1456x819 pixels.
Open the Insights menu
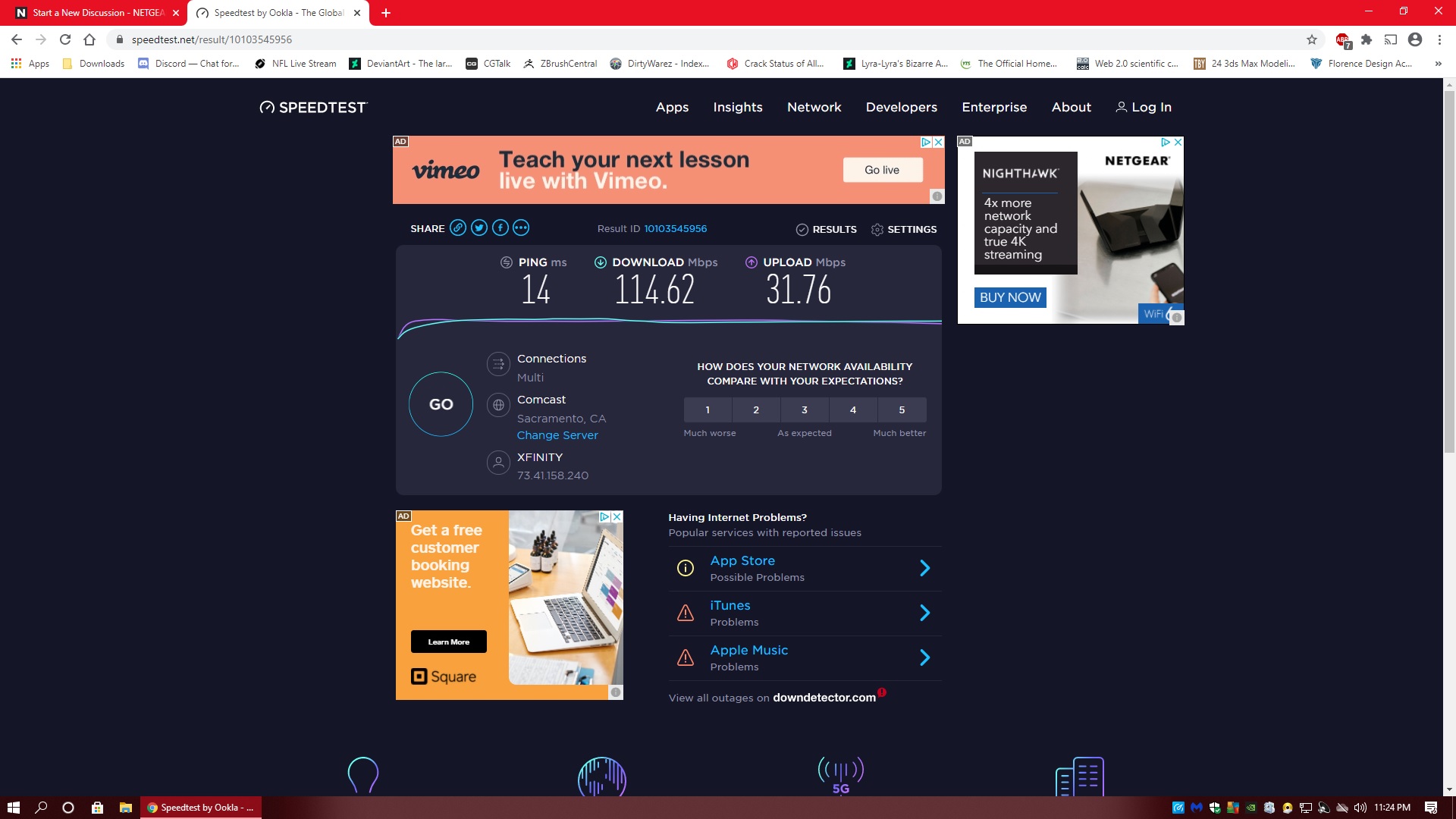pyautogui.click(x=737, y=107)
